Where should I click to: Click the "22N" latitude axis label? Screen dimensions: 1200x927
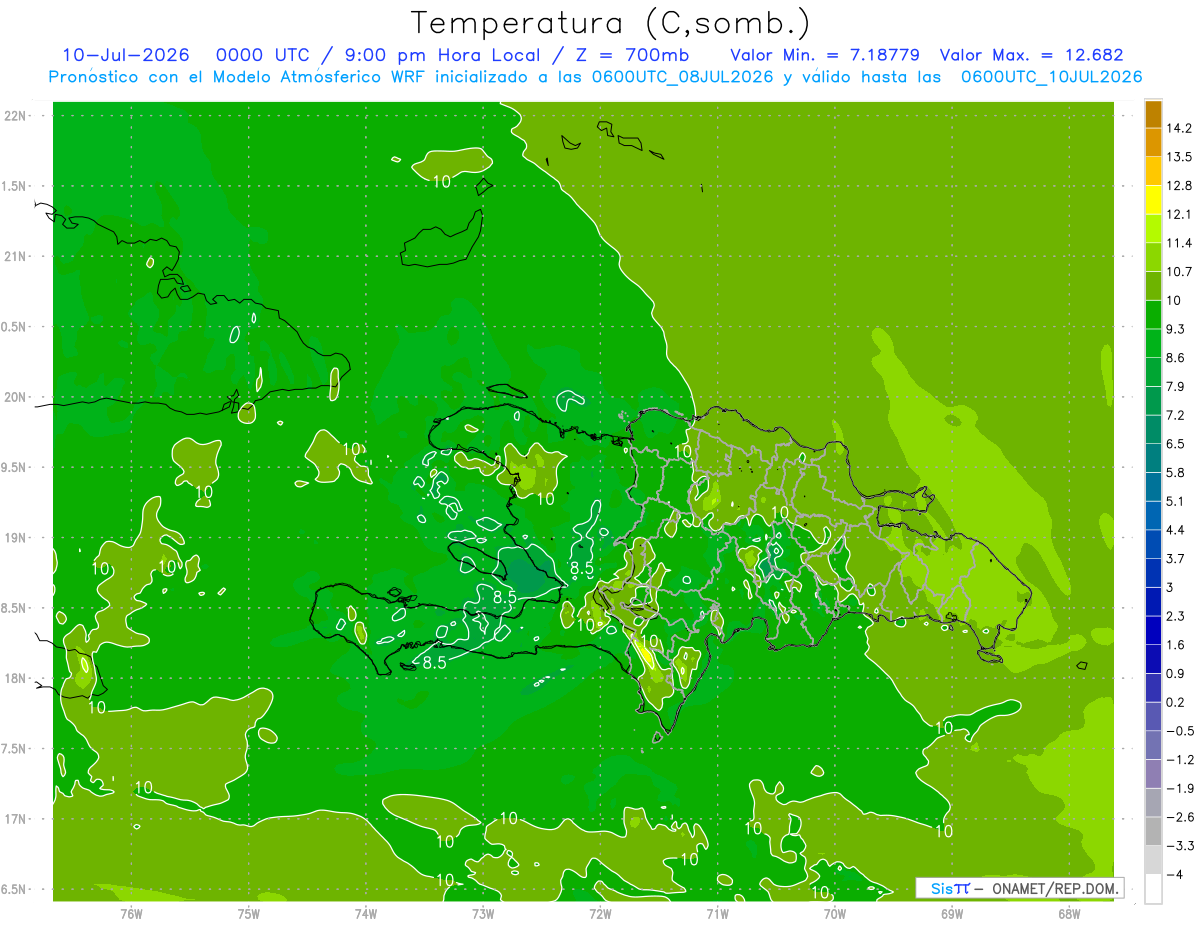16,116
